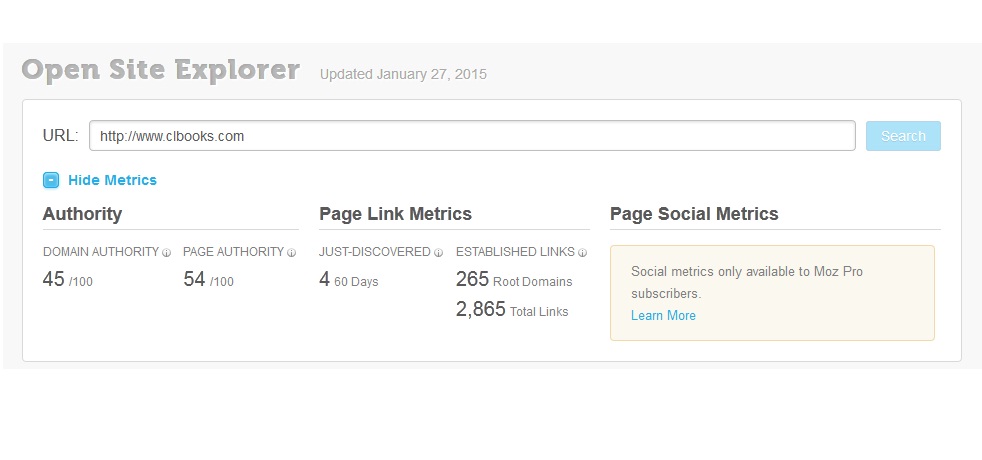Collapse metrics using the blue minus icon
Viewport: 982px width, 460px height.
(x=51, y=180)
